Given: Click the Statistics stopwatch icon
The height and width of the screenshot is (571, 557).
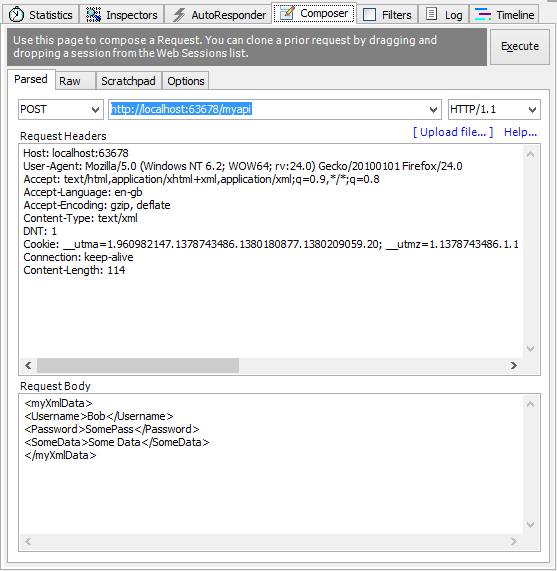Looking at the screenshot, I should pyautogui.click(x=16, y=15).
